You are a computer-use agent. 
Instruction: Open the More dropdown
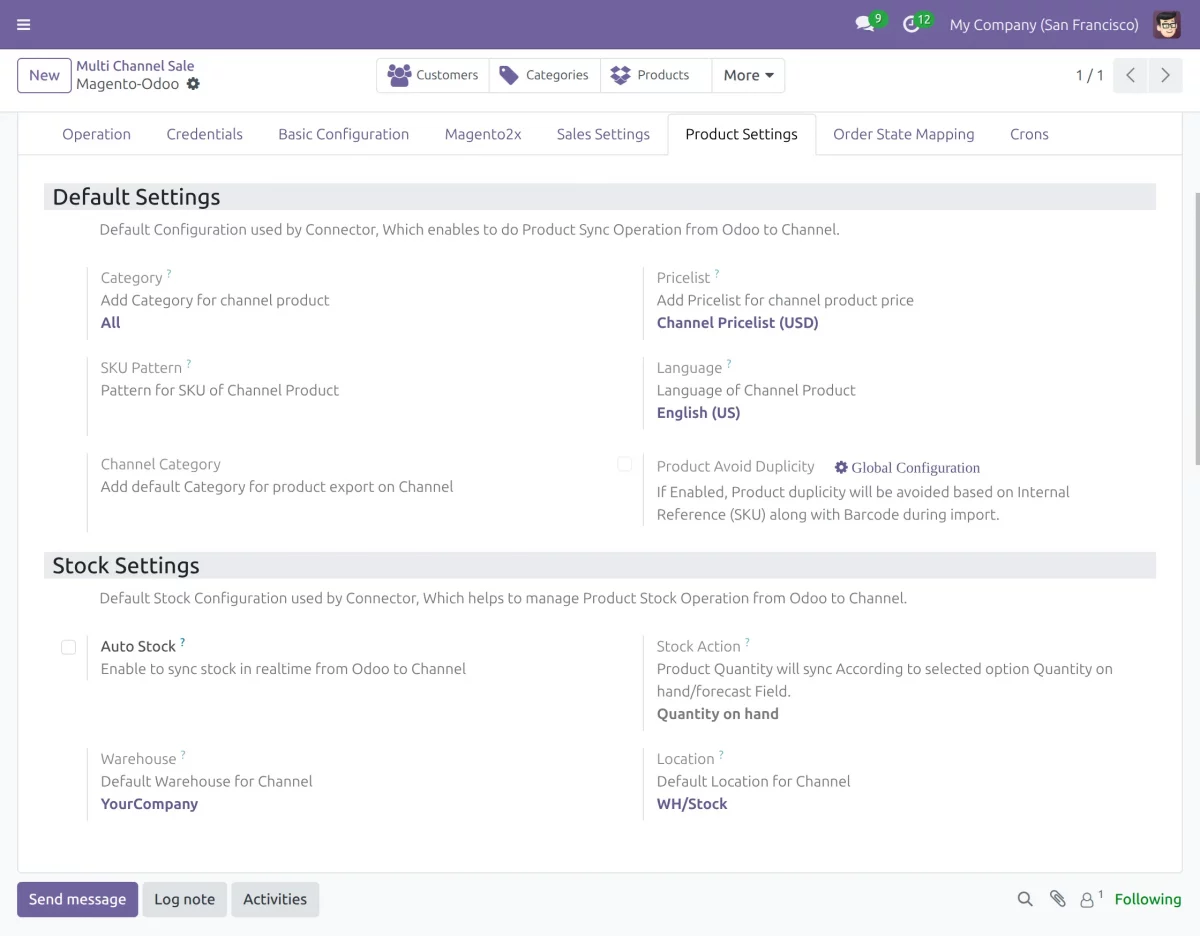pos(748,74)
